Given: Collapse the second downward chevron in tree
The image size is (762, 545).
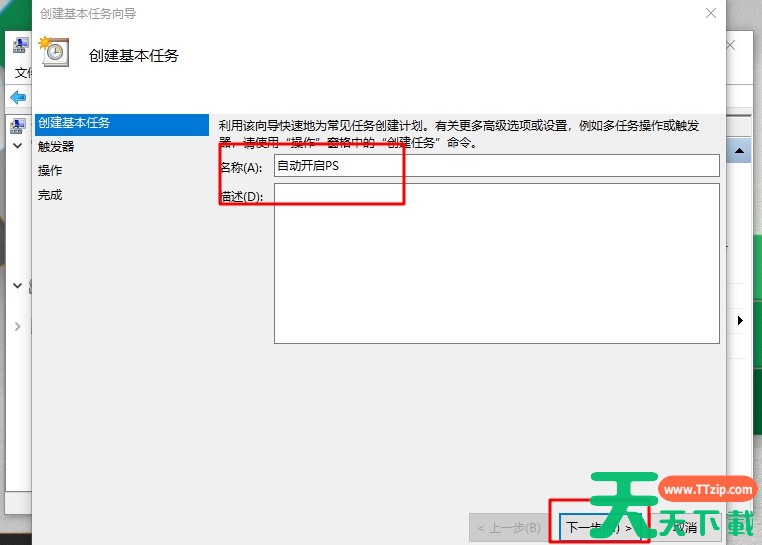Looking at the screenshot, I should click(x=17, y=285).
